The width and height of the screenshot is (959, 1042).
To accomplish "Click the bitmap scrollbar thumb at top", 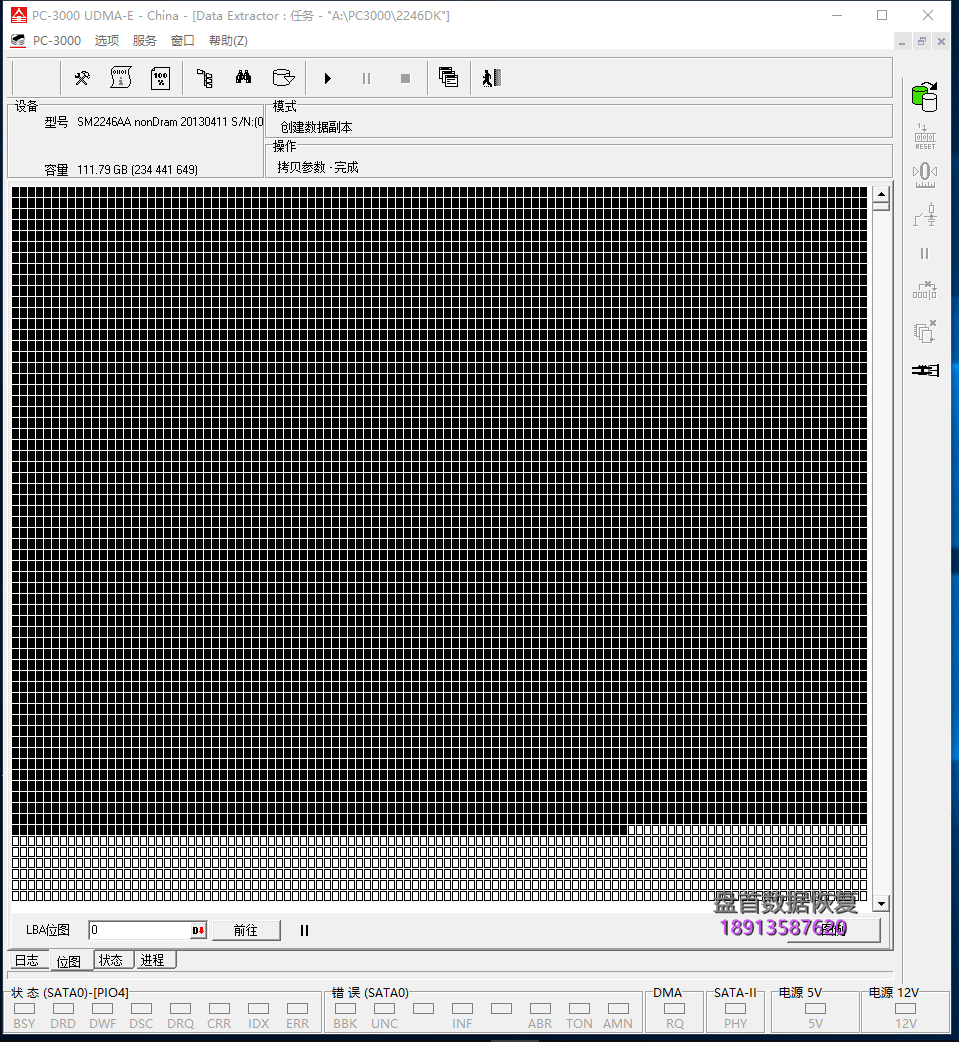I will pyautogui.click(x=881, y=206).
